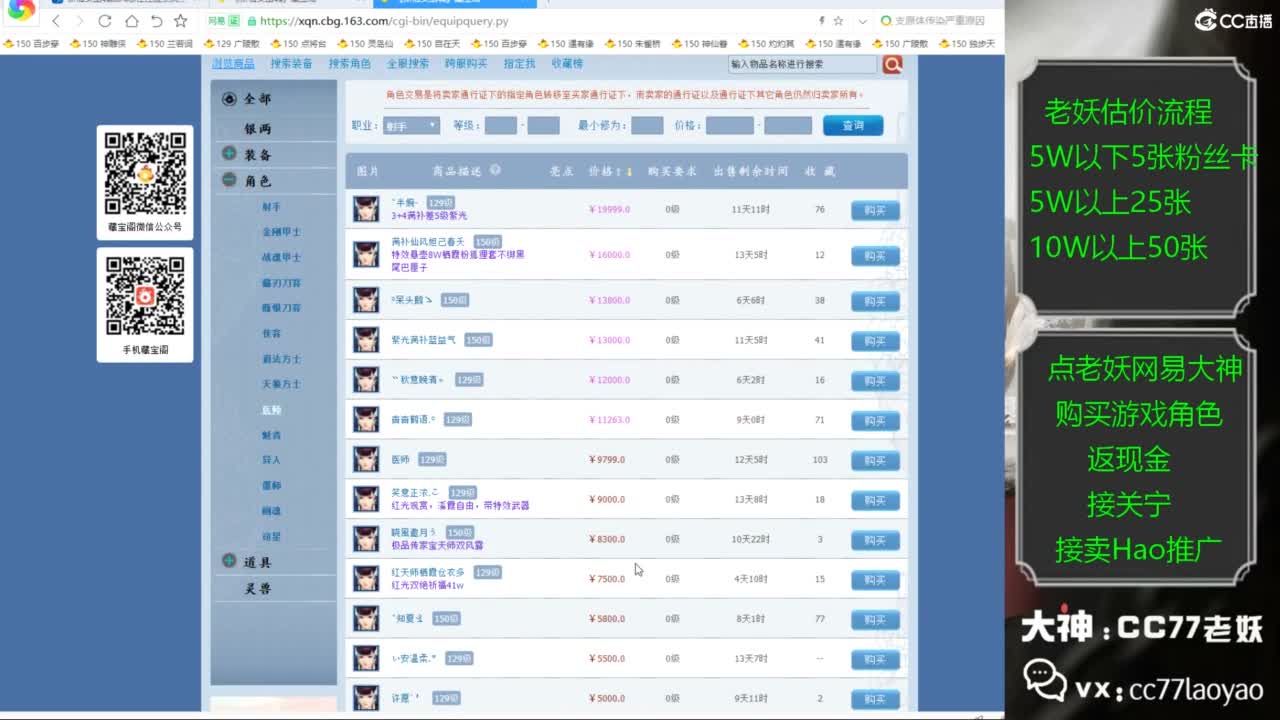Go back using the browser back arrow
This screenshot has height=720, width=1280.
[55, 21]
